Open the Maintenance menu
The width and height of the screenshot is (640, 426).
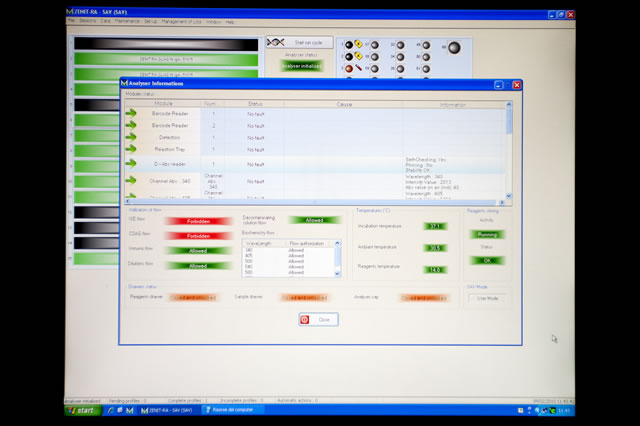(x=127, y=21)
